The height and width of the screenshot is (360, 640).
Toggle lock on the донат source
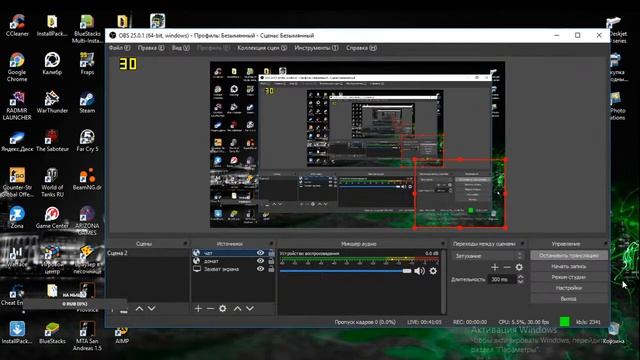[x=271, y=261]
